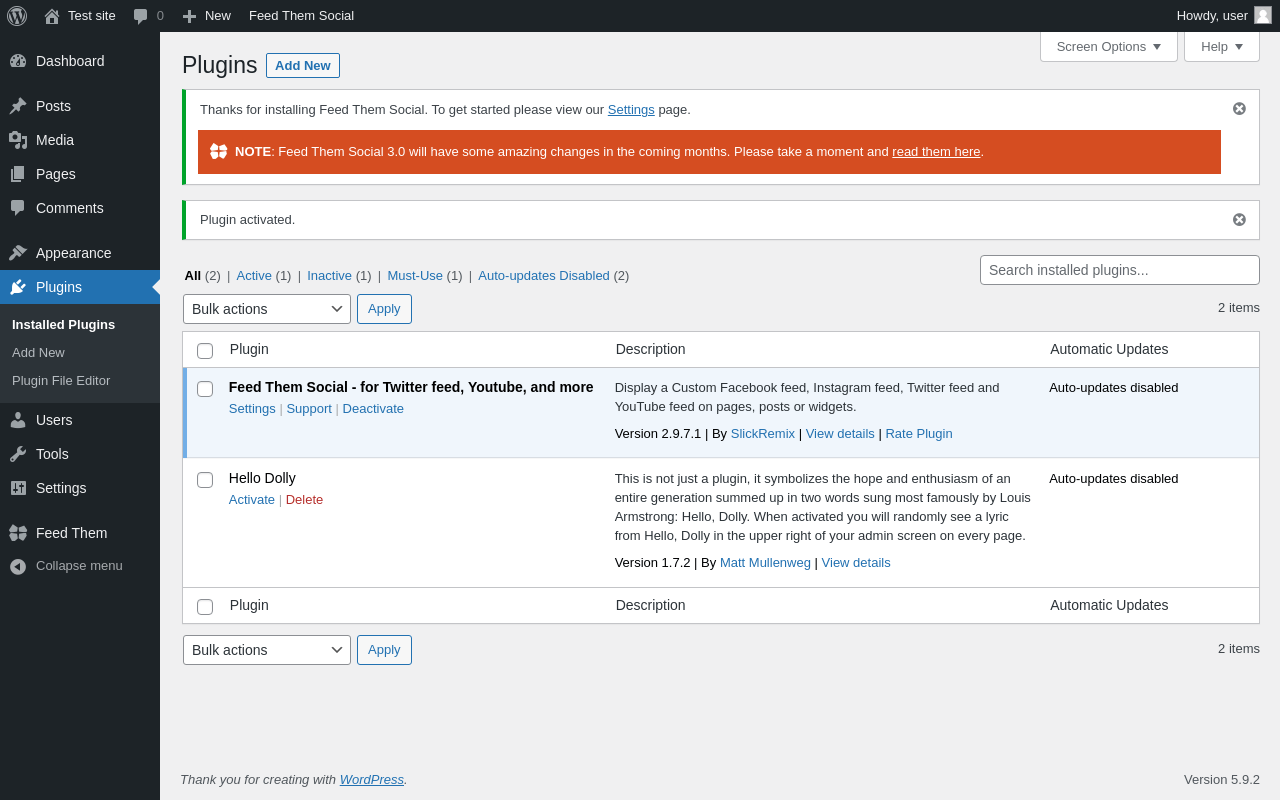Screen dimensions: 1280x800
Task: Click the Media icon in sidebar
Action: pos(18,140)
